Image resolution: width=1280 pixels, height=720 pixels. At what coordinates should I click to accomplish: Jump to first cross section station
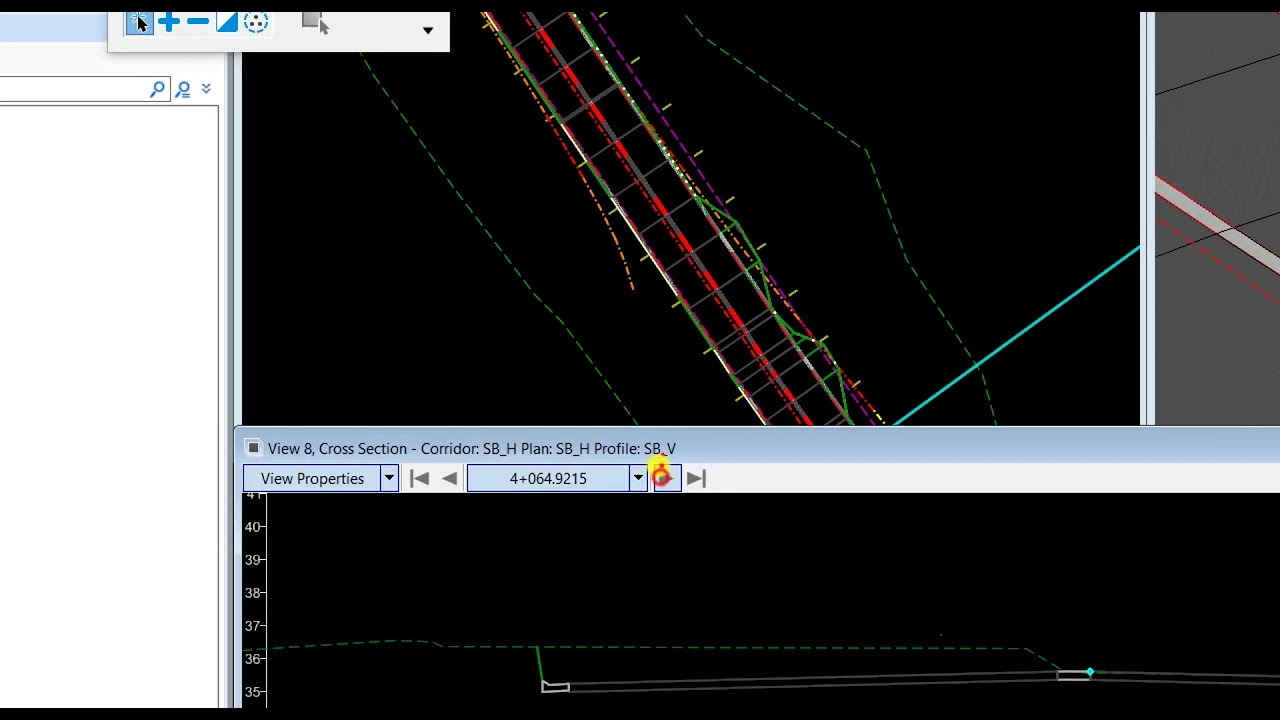coord(420,479)
